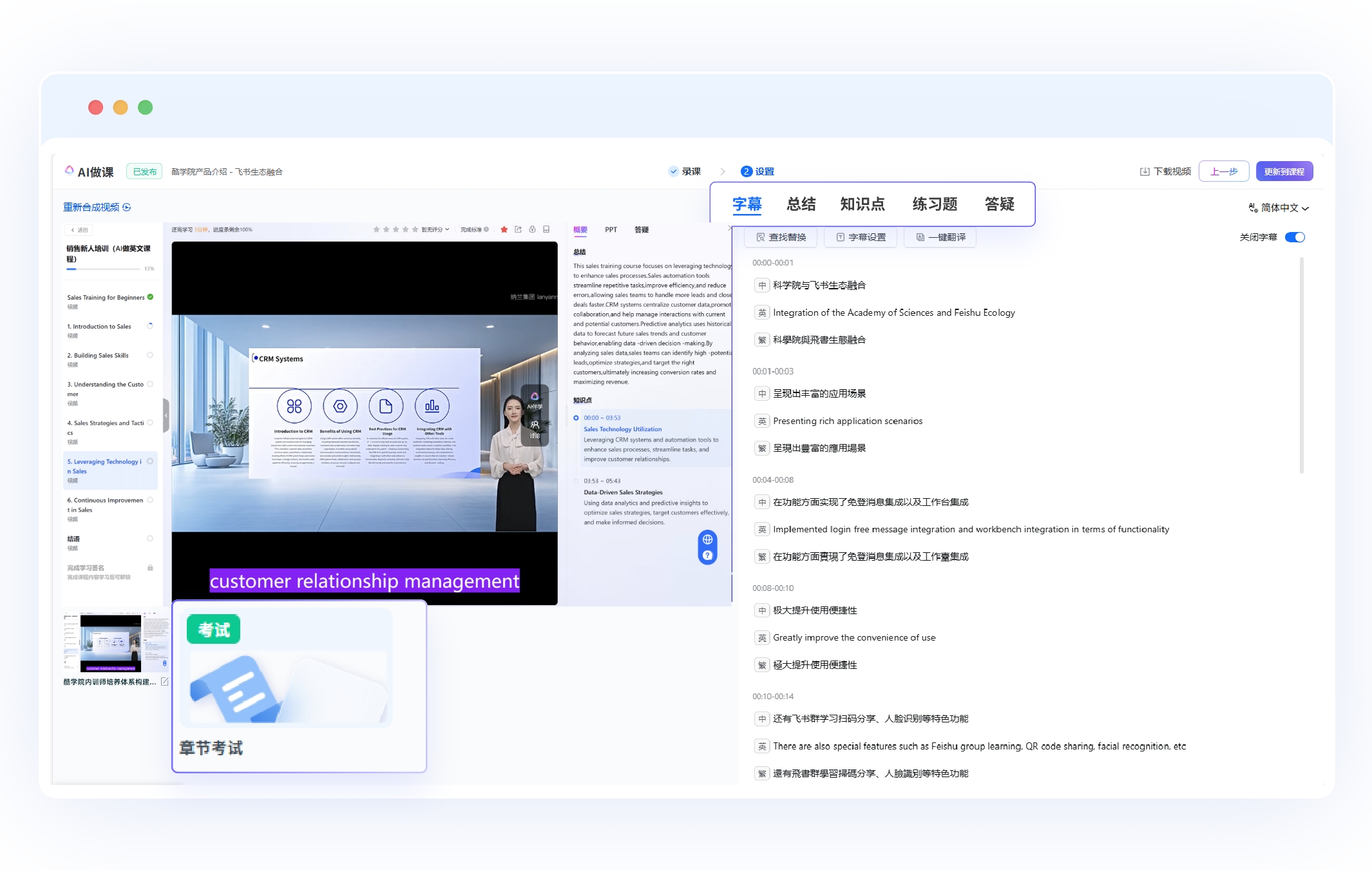Click the edit icon next to thumbnail title
The height and width of the screenshot is (870, 1372).
click(x=165, y=682)
